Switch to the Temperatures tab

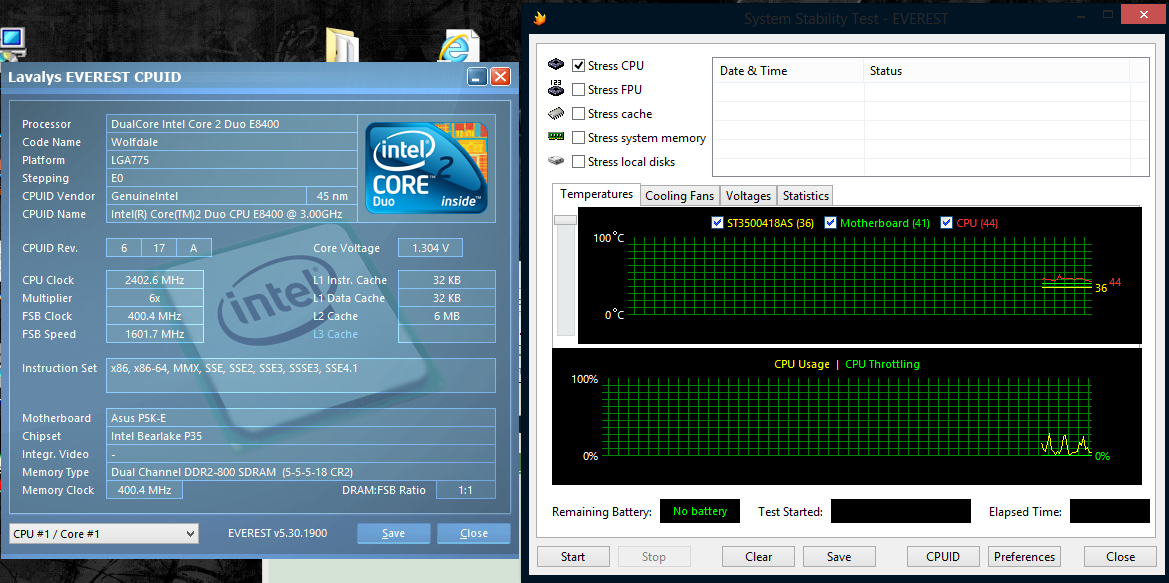click(596, 194)
